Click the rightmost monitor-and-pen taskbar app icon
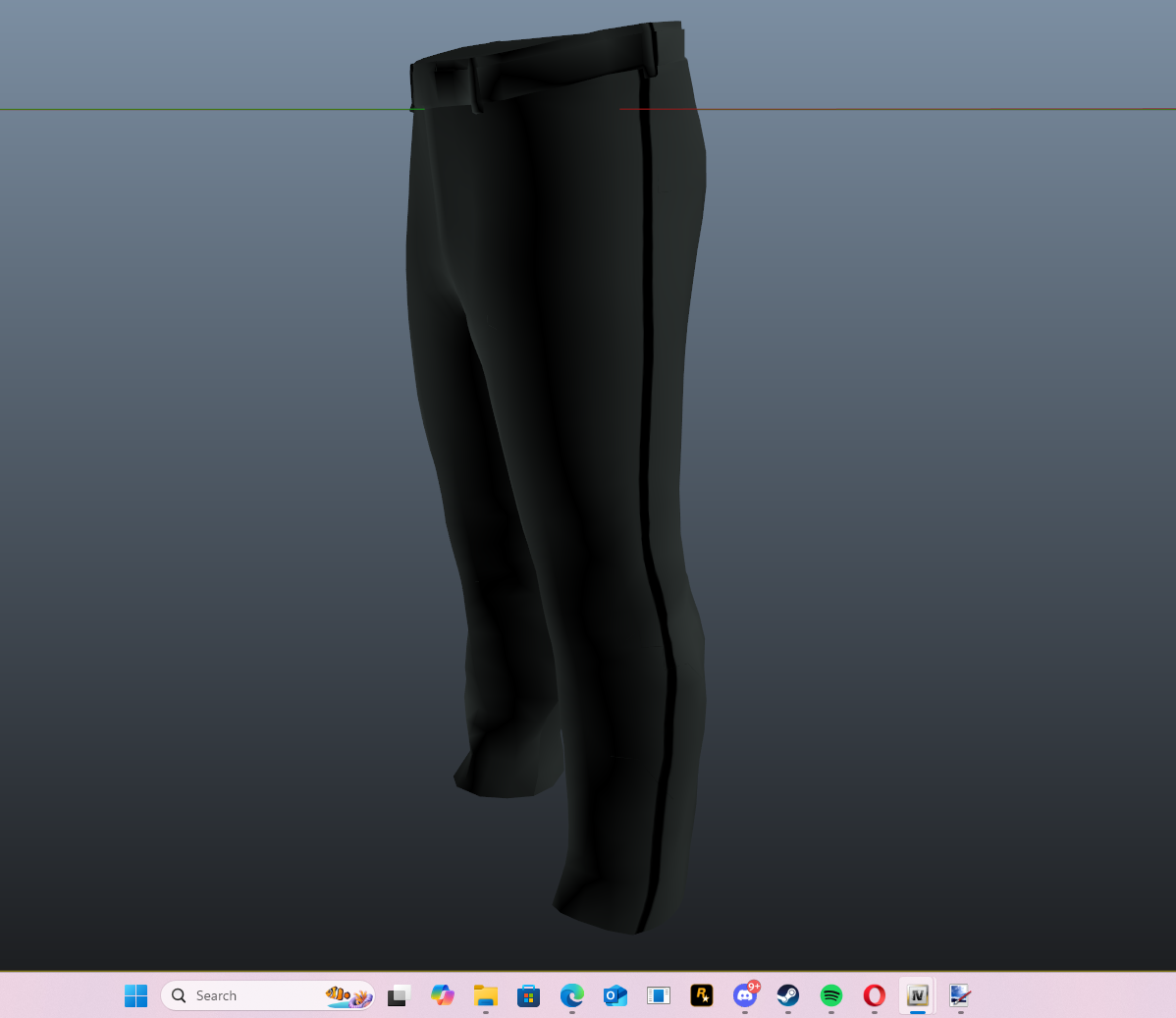This screenshot has width=1176, height=1018. [960, 995]
